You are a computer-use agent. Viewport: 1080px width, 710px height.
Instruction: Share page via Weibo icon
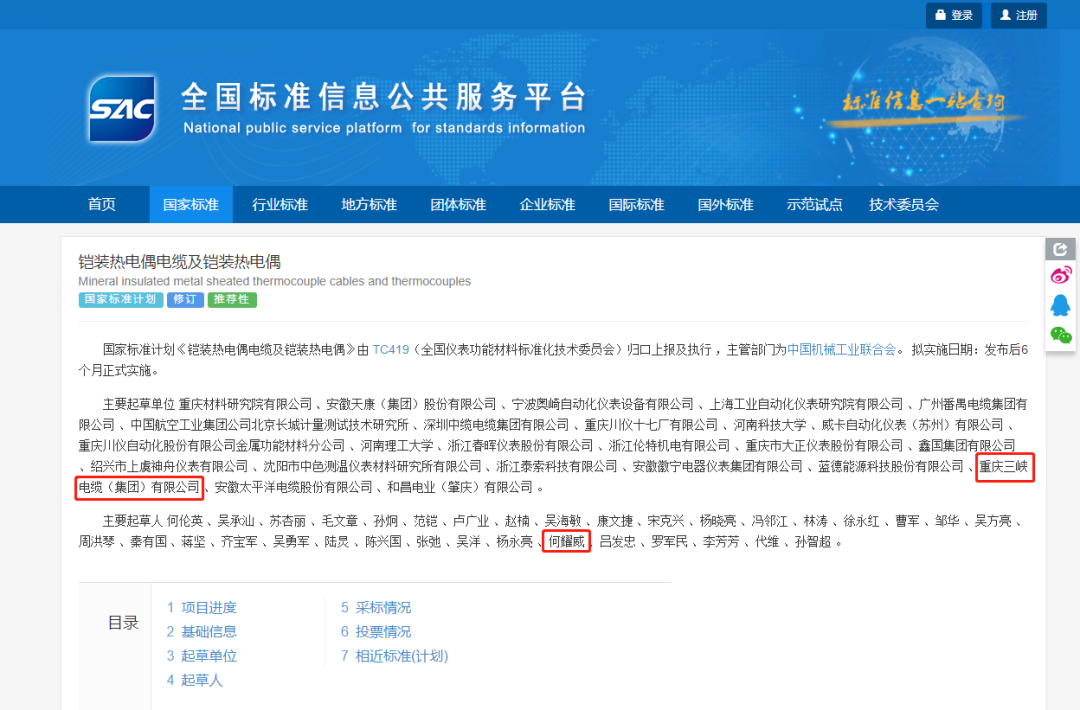[1061, 275]
